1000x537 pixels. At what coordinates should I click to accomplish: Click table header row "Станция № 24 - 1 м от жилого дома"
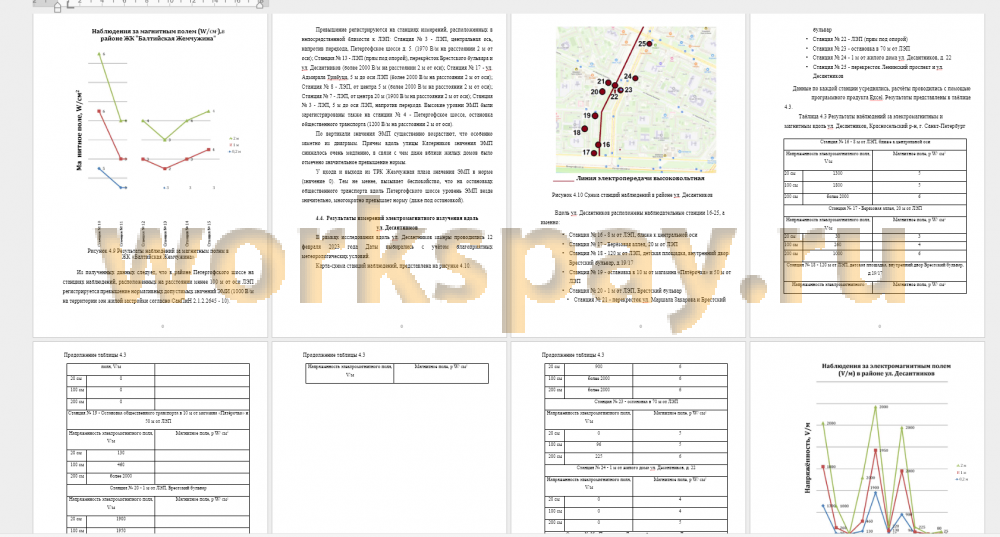[636, 469]
